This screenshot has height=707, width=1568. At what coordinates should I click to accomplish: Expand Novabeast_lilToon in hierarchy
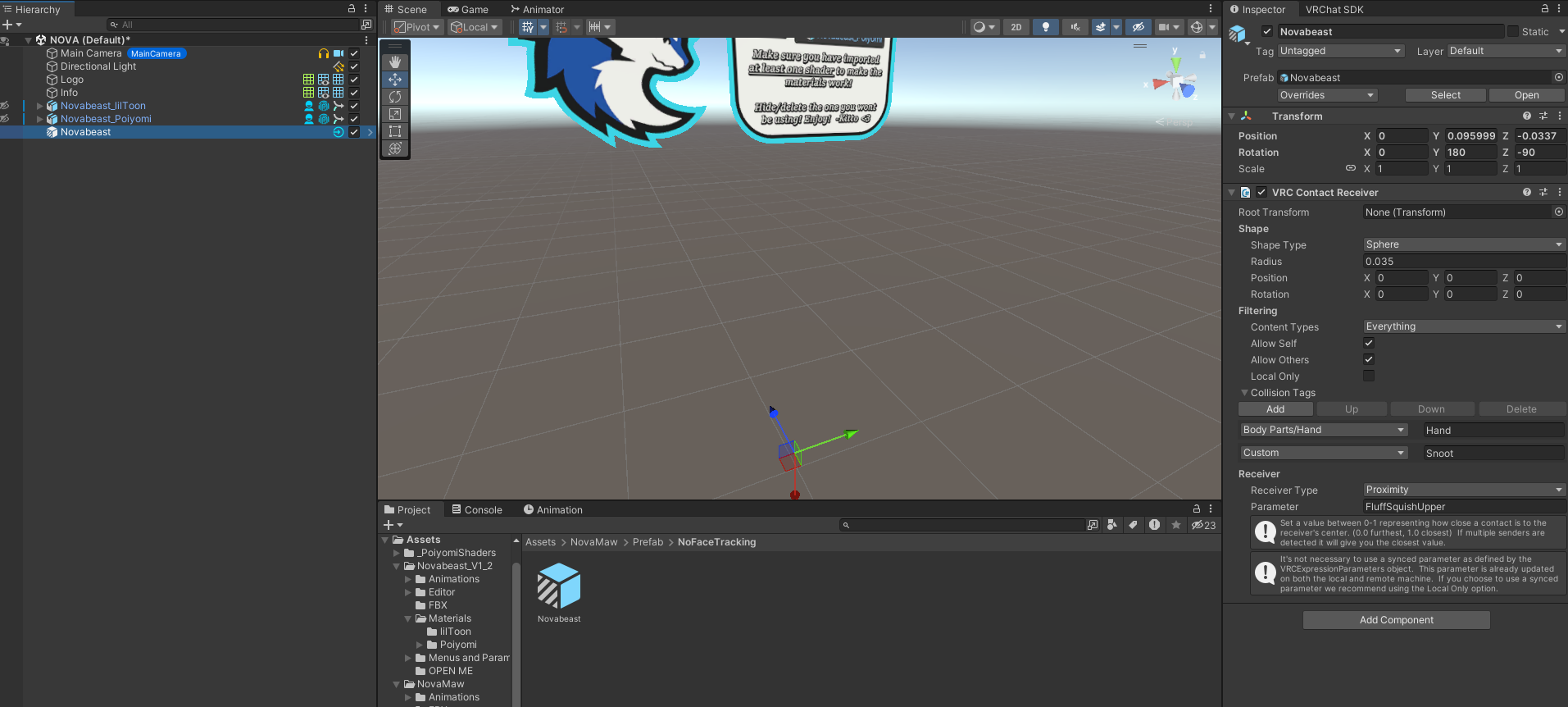tap(40, 106)
